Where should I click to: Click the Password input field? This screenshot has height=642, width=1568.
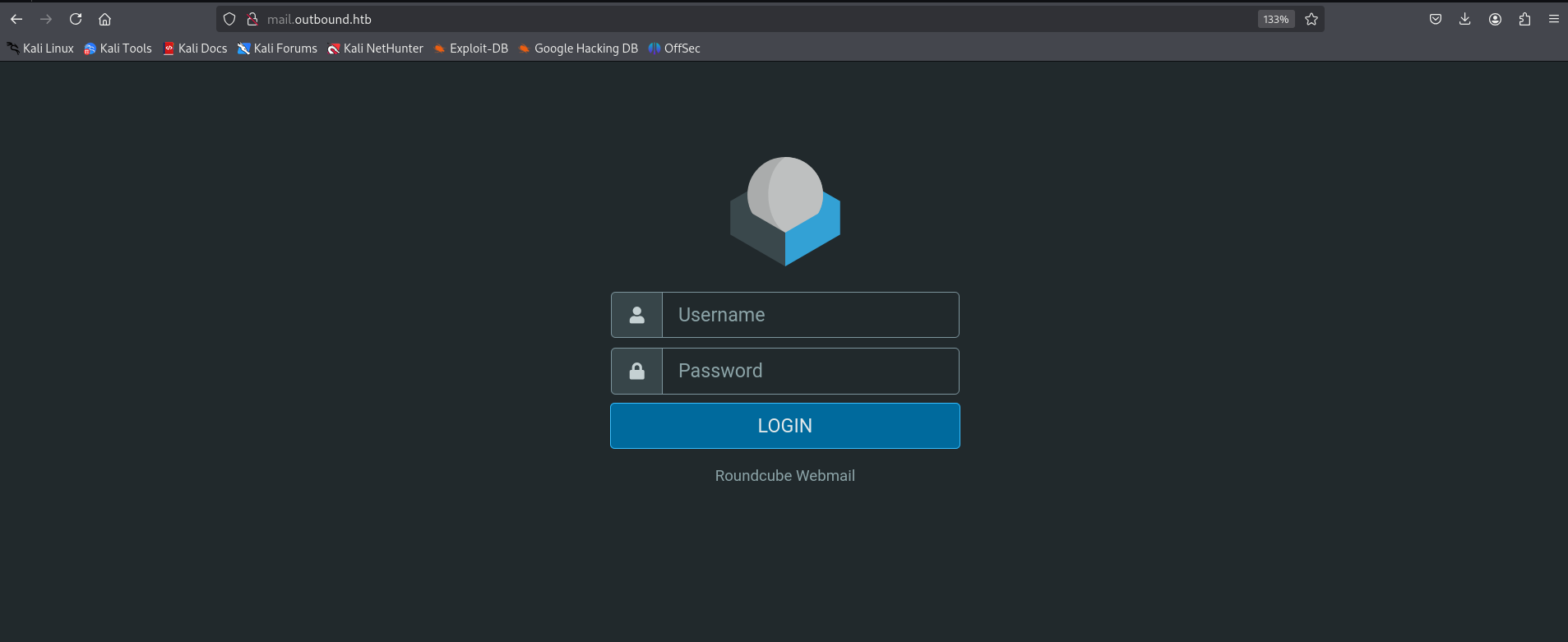(x=810, y=371)
